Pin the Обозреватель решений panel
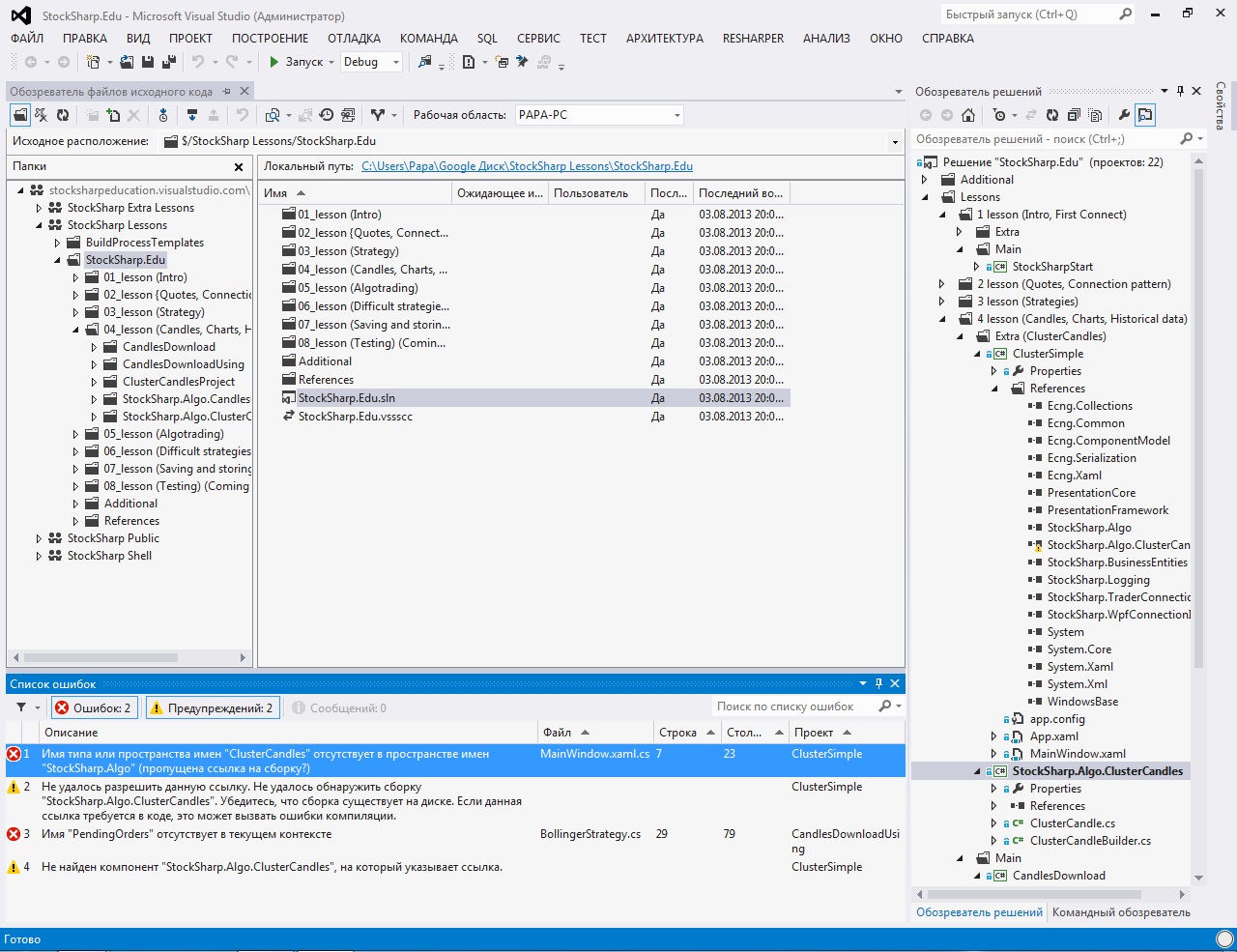The height and width of the screenshot is (952, 1237). pos(1180,91)
